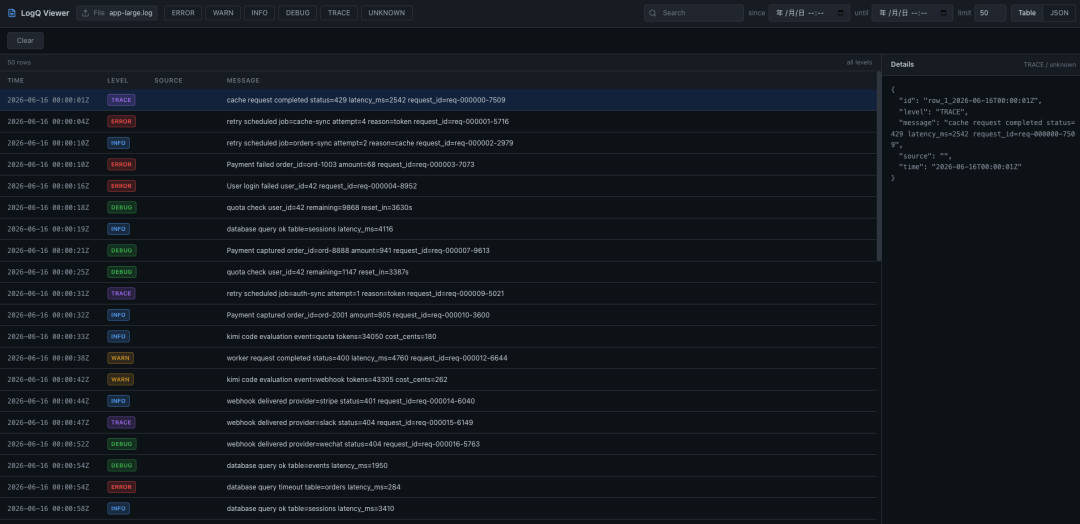The image size is (1080, 524).
Task: Switch to Table view
Action: tap(1027, 13)
